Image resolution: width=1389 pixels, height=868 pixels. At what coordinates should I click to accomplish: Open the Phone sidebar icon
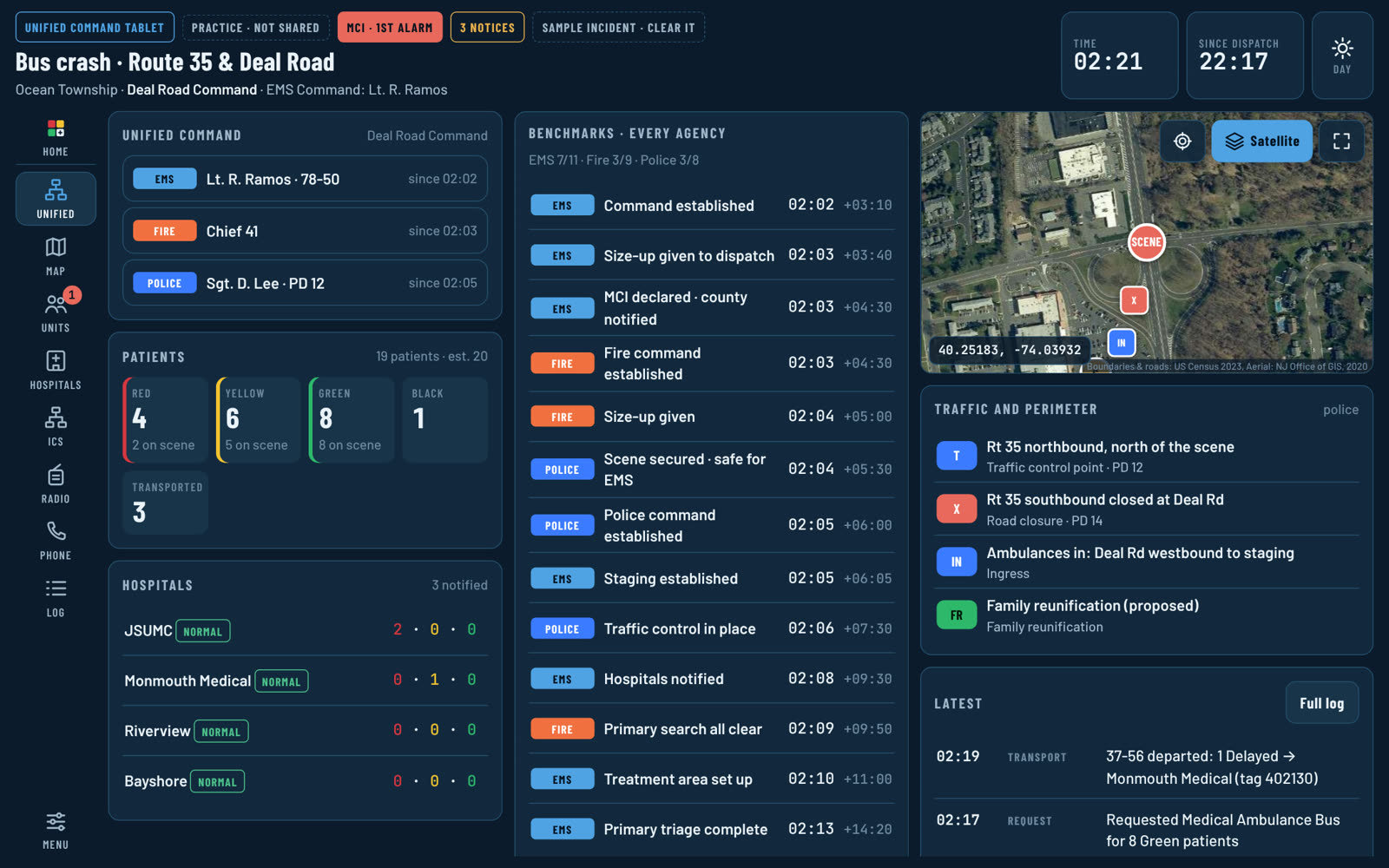click(56, 540)
